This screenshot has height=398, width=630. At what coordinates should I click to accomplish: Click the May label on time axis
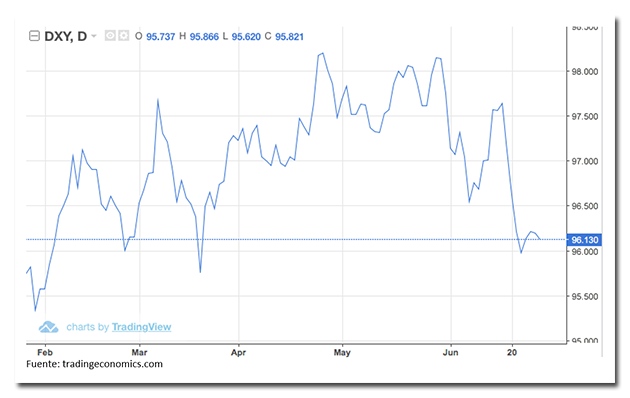[x=342, y=352]
